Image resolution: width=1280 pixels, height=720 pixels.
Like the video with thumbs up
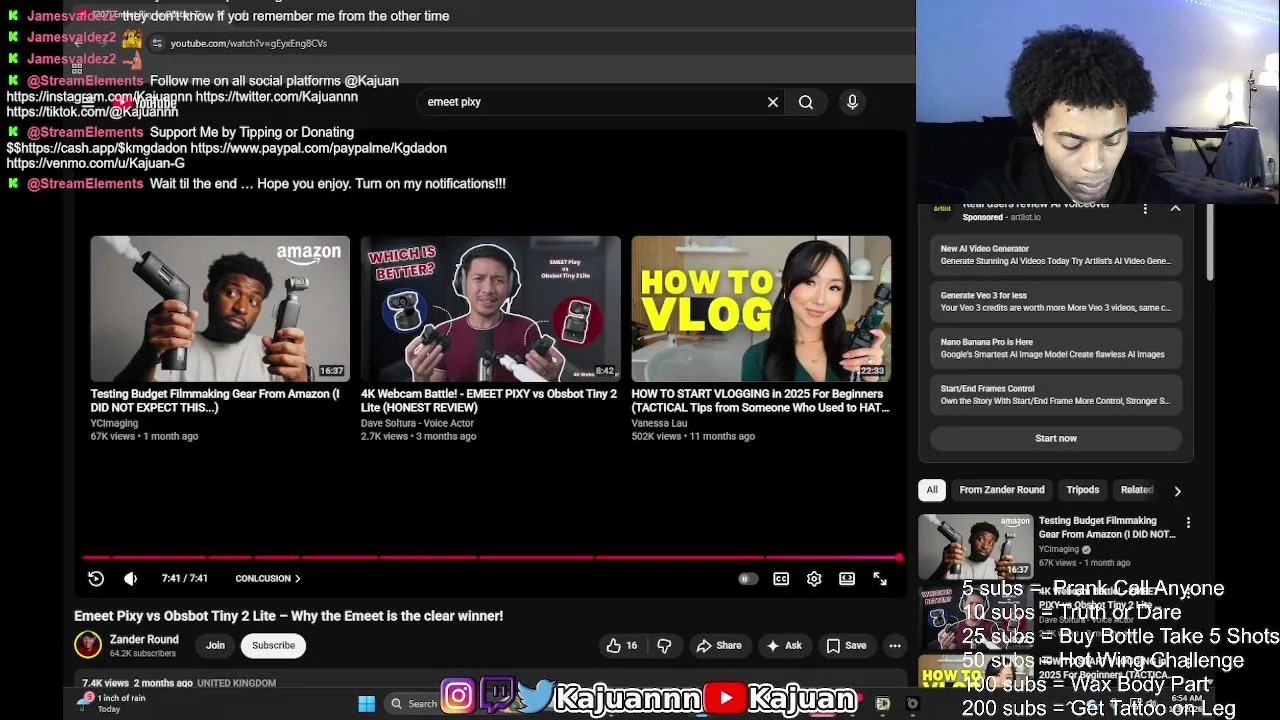622,645
